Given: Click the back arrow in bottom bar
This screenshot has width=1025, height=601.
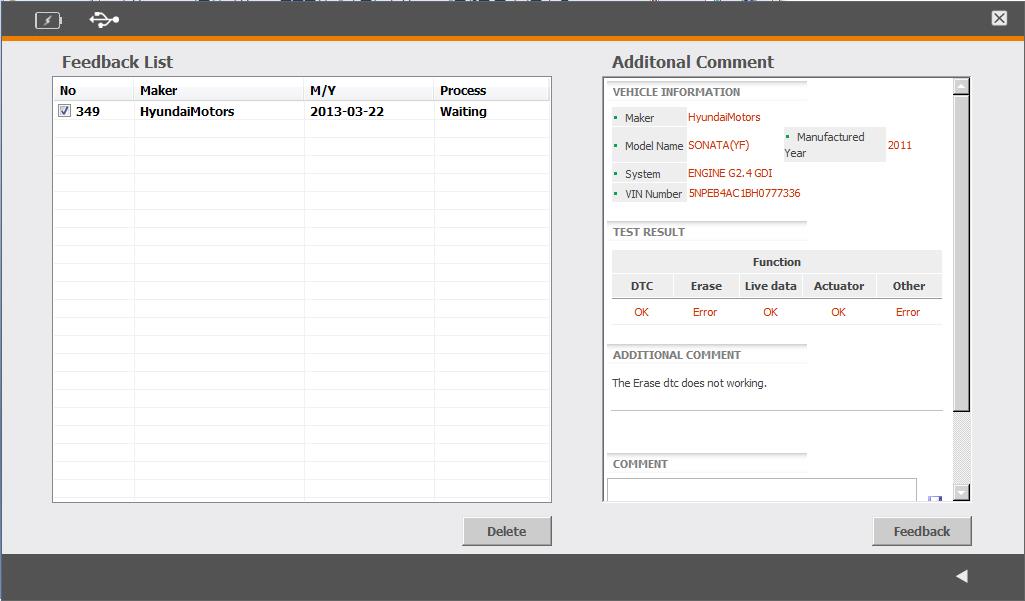Looking at the screenshot, I should (x=961, y=576).
